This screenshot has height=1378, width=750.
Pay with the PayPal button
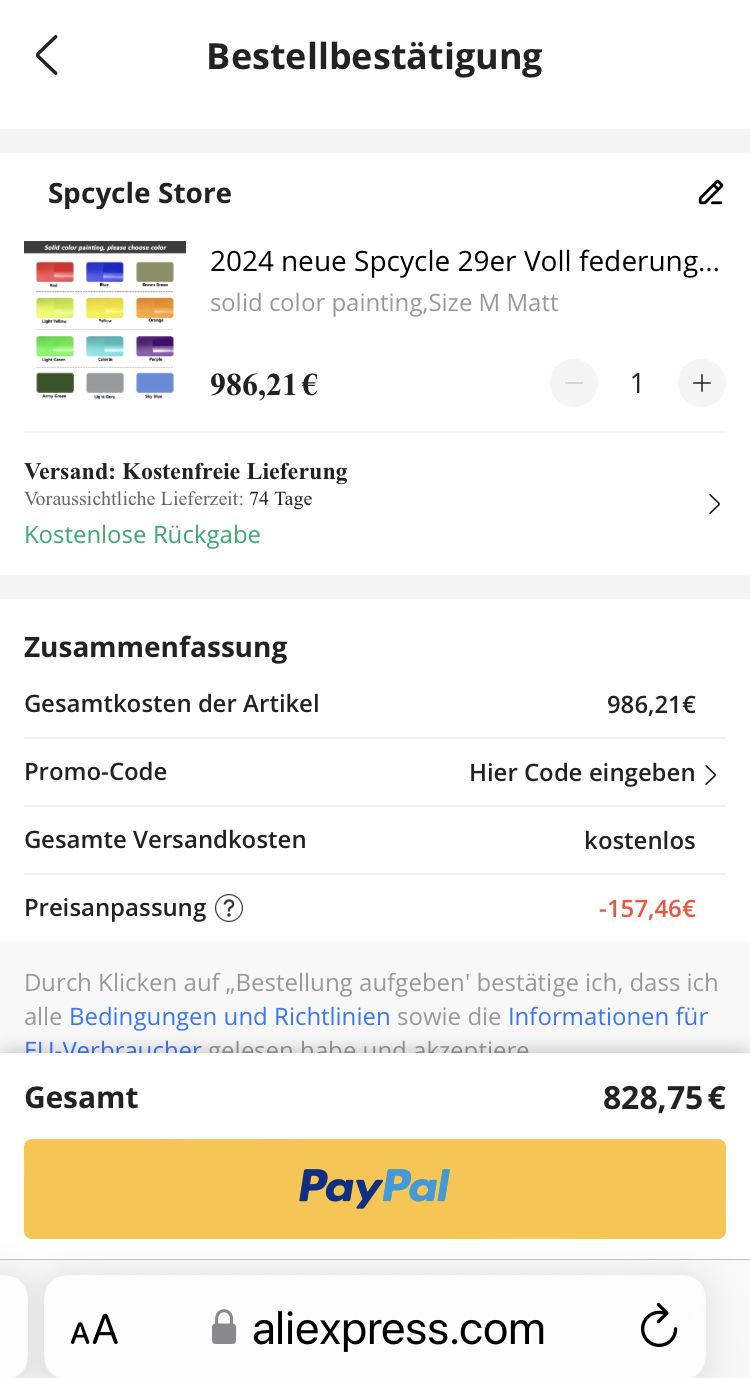point(375,1188)
